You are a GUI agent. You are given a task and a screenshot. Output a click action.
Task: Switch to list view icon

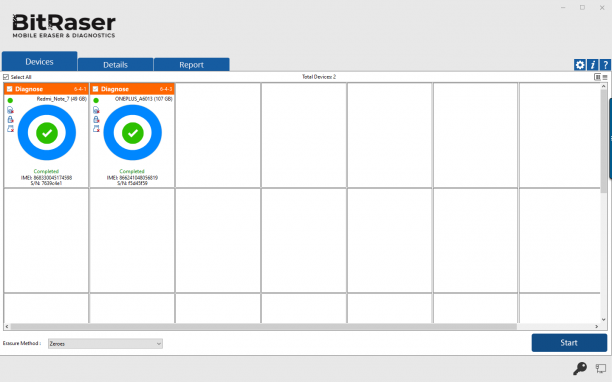[605, 77]
